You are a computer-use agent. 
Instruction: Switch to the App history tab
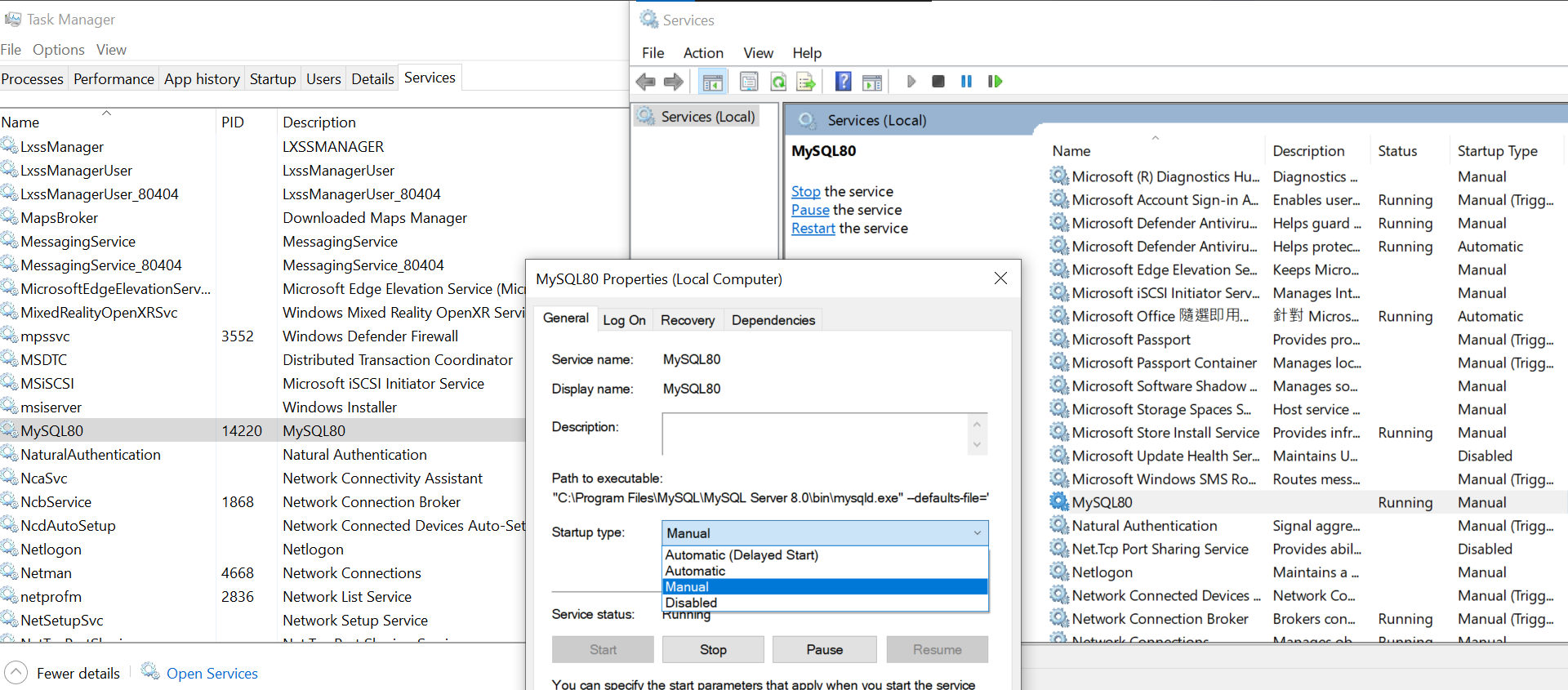pos(202,79)
